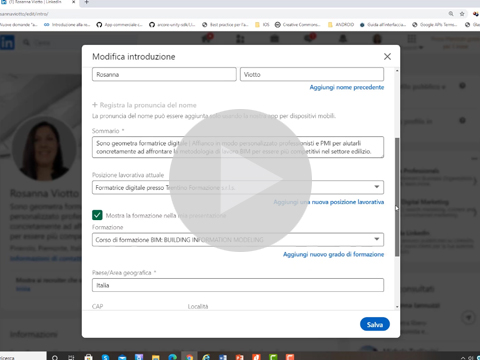Click the Chrome icon on the taskbar
The image size is (480, 360).
(x=189, y=357)
